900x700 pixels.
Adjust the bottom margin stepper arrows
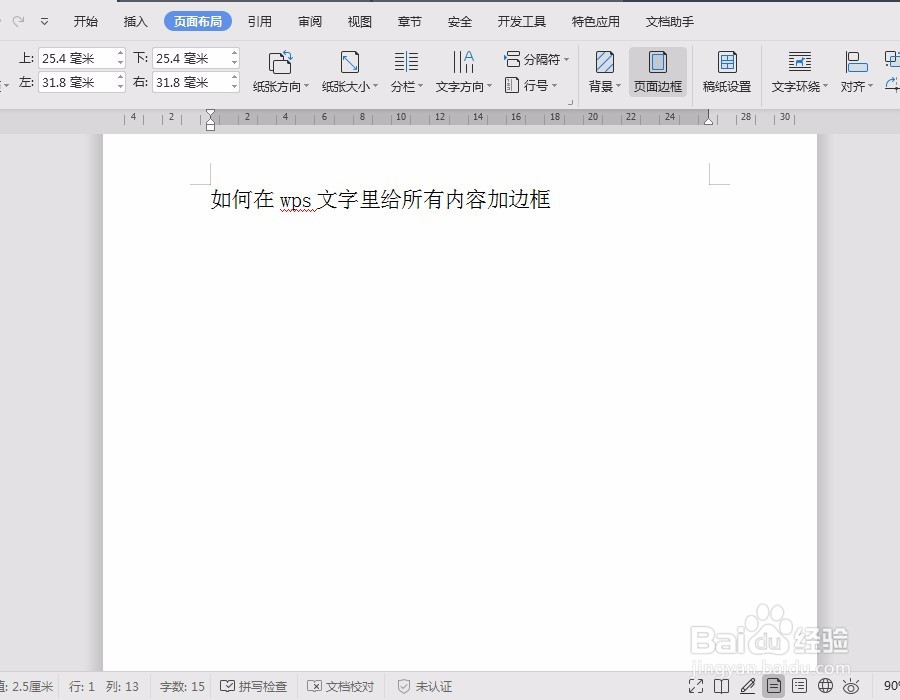pyautogui.click(x=234, y=58)
